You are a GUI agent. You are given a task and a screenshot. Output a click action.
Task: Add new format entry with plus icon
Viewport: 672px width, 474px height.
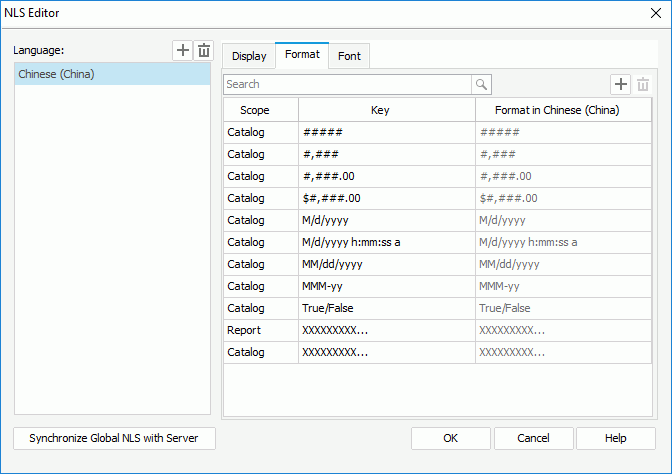(x=621, y=85)
